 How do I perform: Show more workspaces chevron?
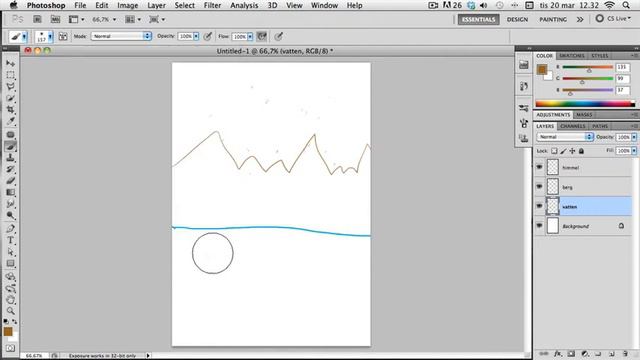point(580,19)
